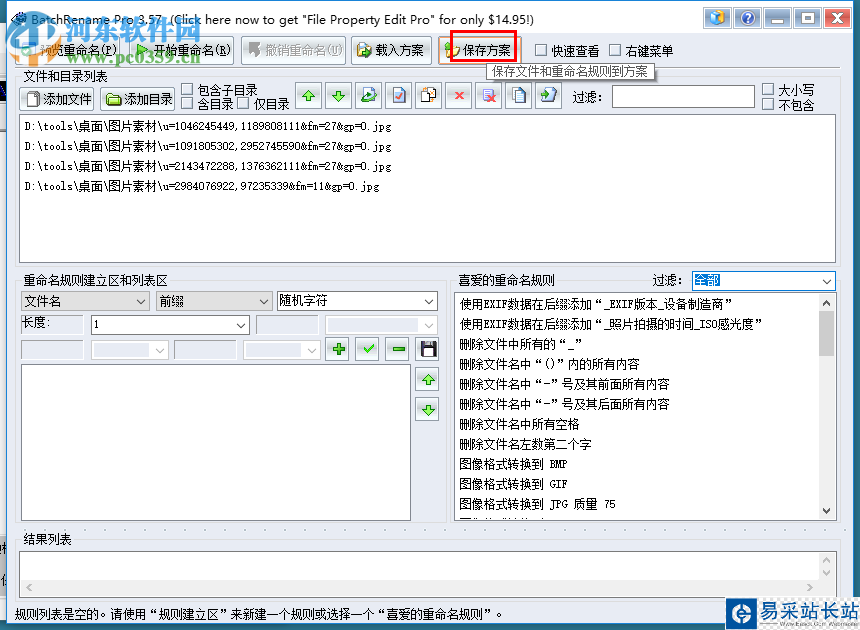
Task: Open the help question mark icon
Action: pyautogui.click(x=747, y=18)
